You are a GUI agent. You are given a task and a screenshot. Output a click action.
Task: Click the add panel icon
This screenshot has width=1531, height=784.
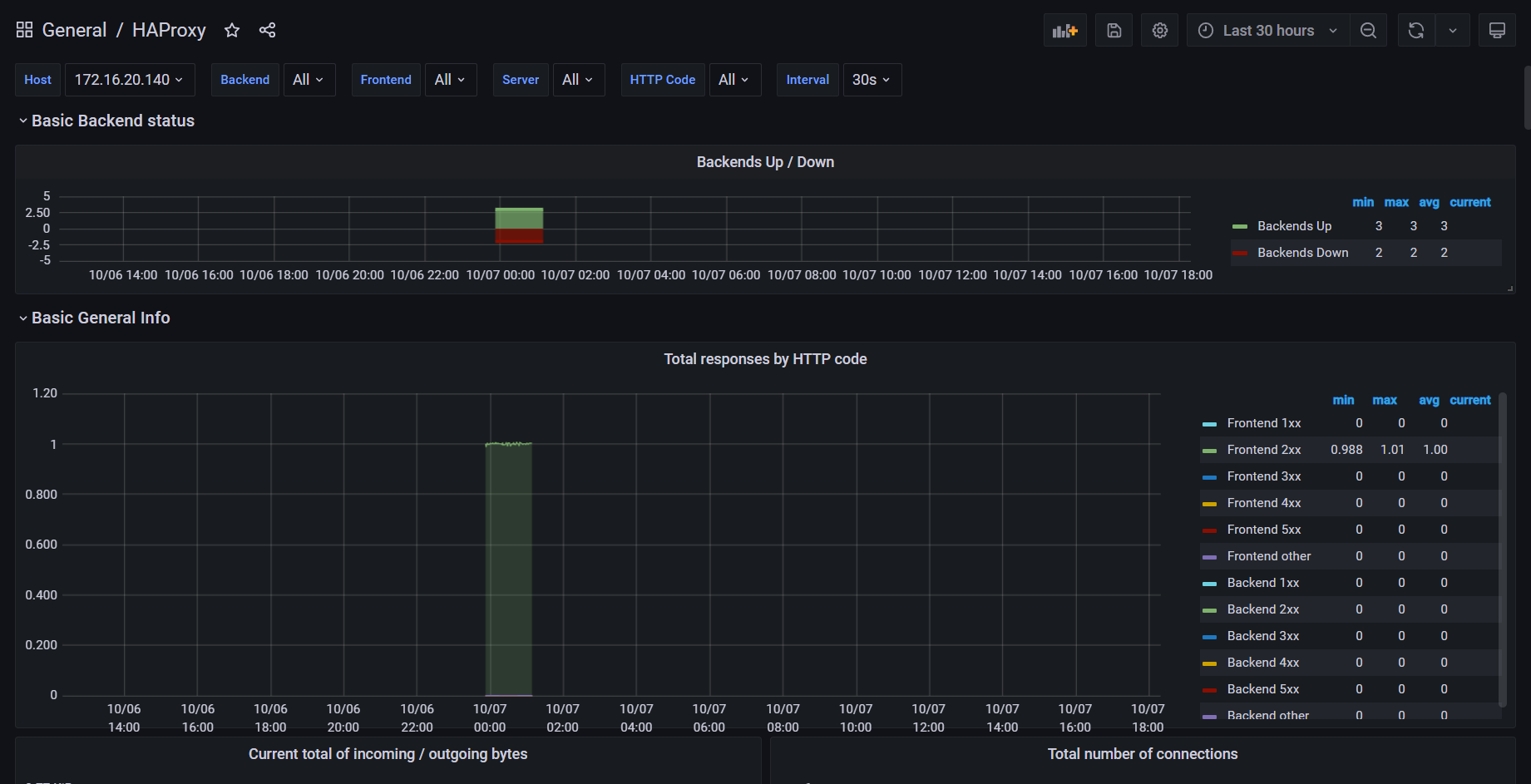tap(1064, 30)
